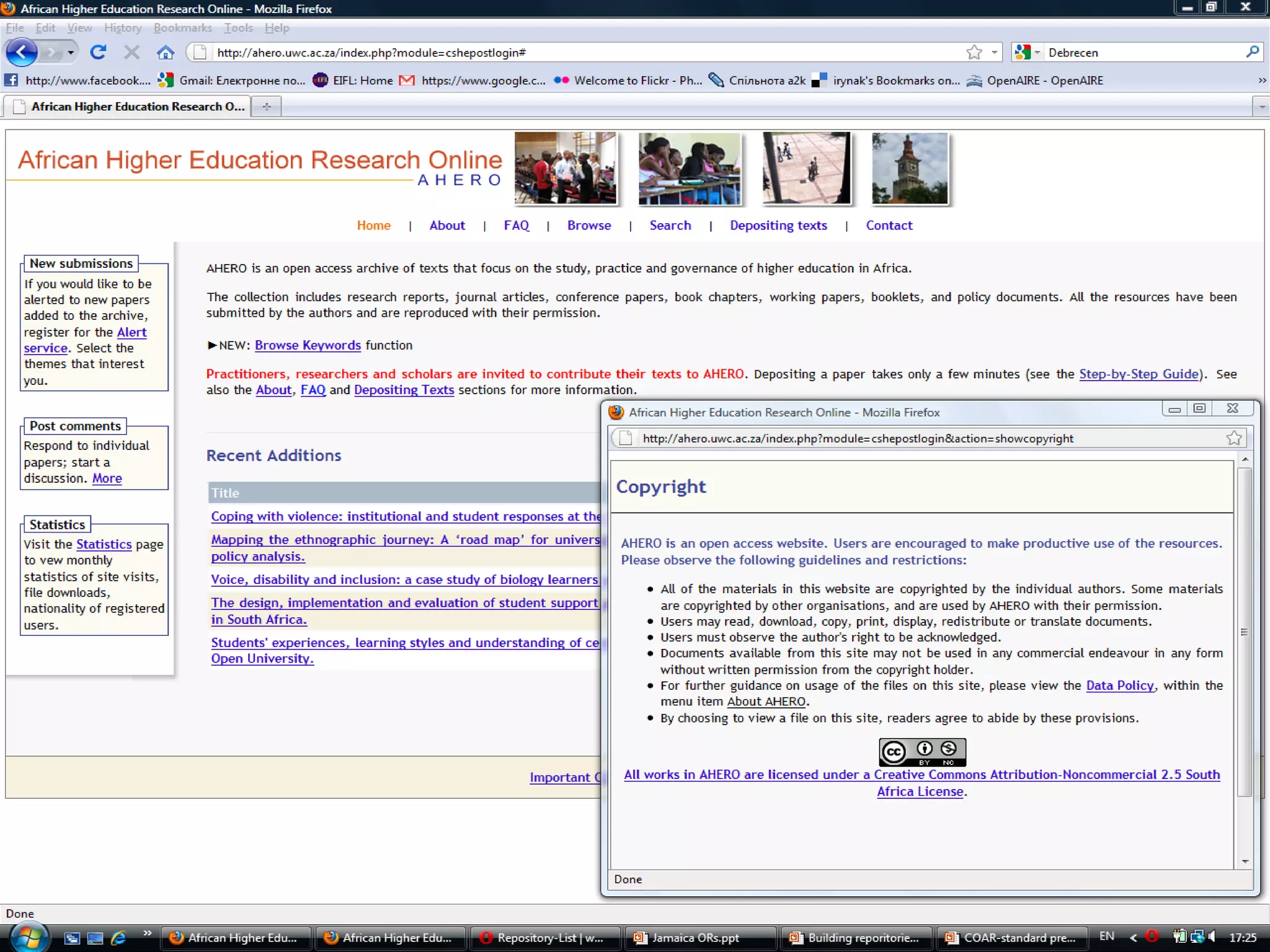Click the Creative Commons BY-NC license badge

point(922,752)
